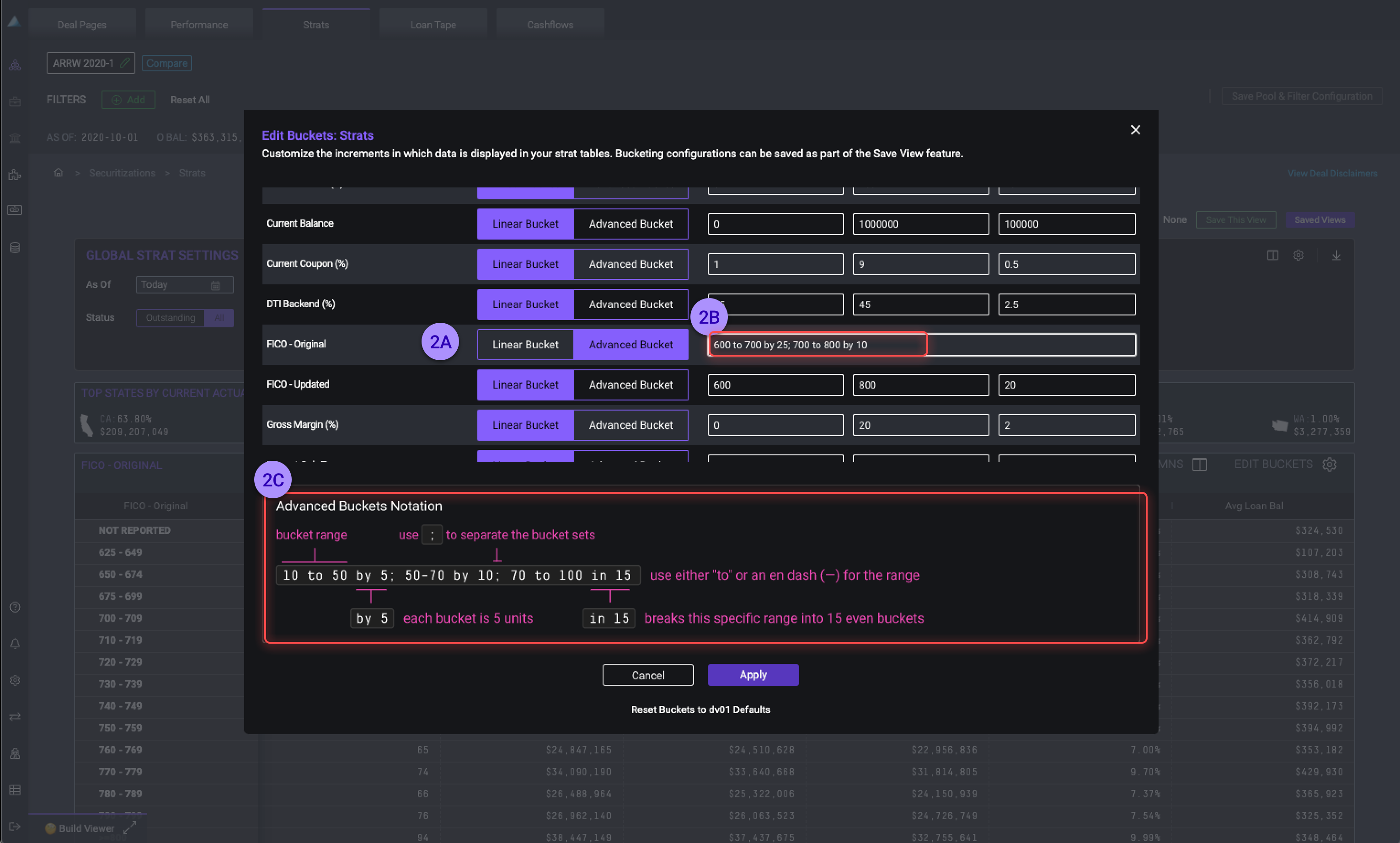Expand the Build Viewer panel arrow icon

pos(130,827)
